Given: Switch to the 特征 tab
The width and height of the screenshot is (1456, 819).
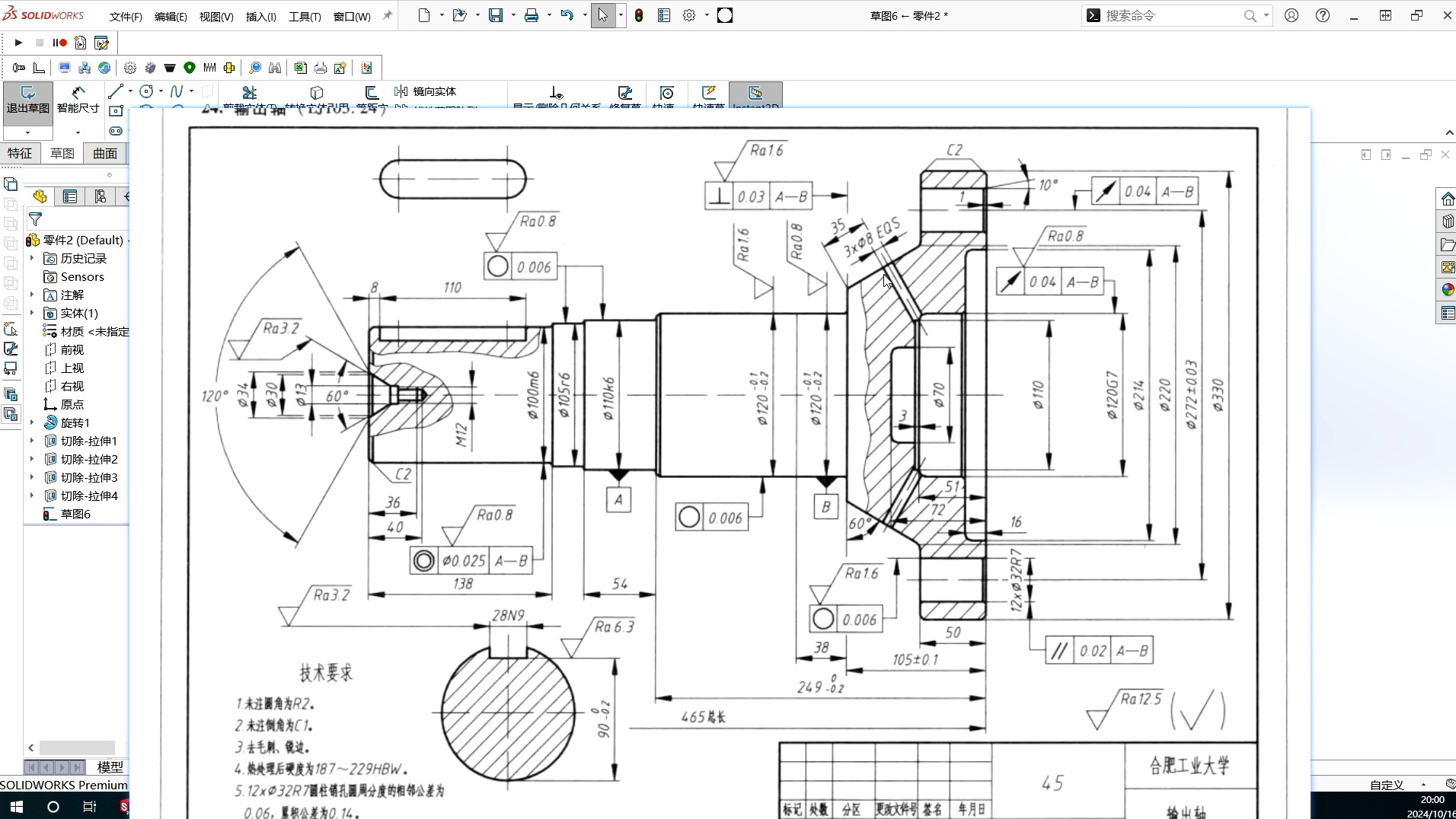Looking at the screenshot, I should point(20,153).
